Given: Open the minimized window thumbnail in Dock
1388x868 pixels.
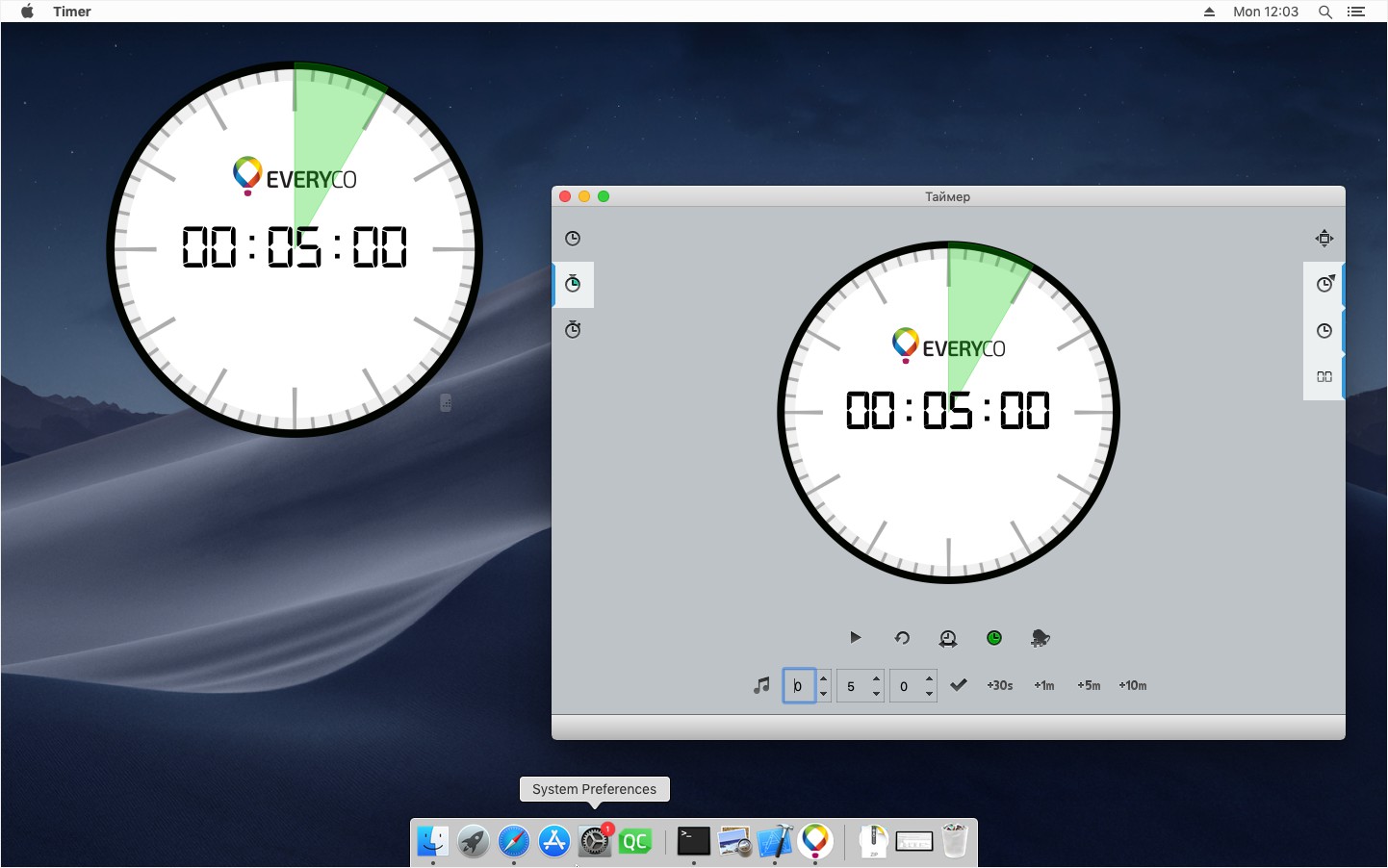Looking at the screenshot, I should coord(914,841).
